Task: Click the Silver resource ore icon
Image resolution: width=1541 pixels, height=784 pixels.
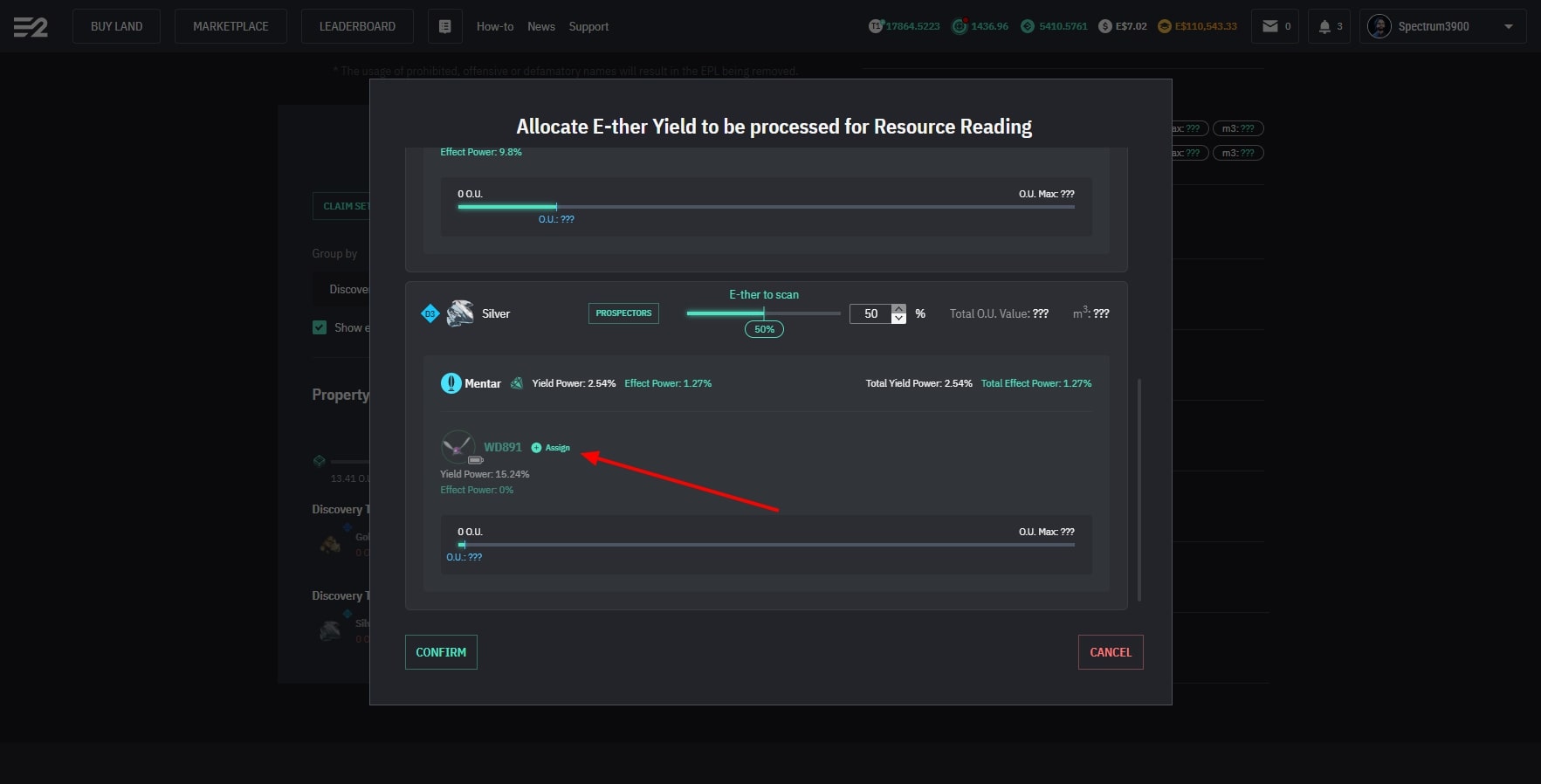Action: pyautogui.click(x=459, y=313)
